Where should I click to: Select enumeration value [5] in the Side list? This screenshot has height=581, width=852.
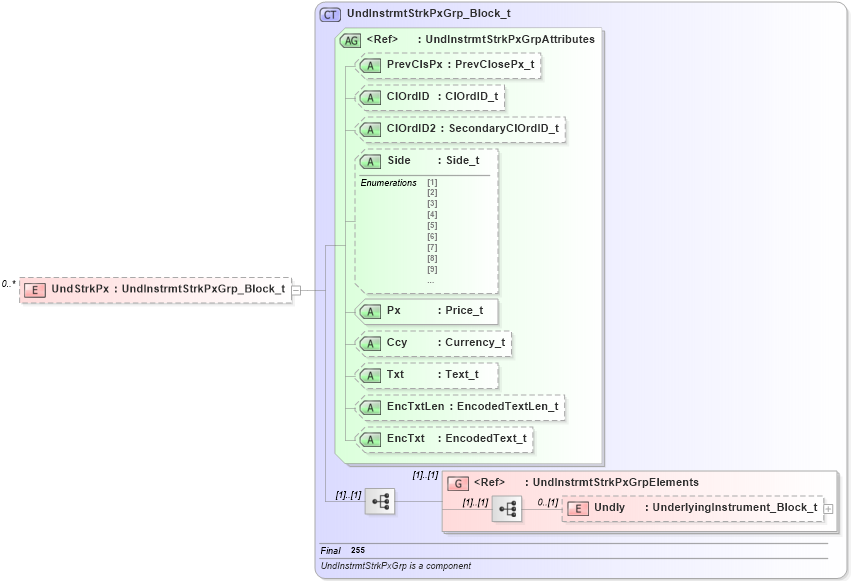tap(430, 226)
